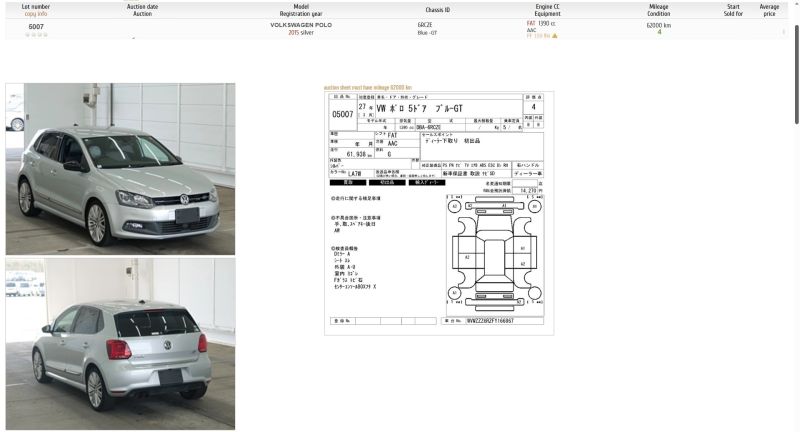Image resolution: width=800 pixels, height=432 pixels.
Task: Click the VOLKSWAGEN POLO model name
Action: click(301, 25)
